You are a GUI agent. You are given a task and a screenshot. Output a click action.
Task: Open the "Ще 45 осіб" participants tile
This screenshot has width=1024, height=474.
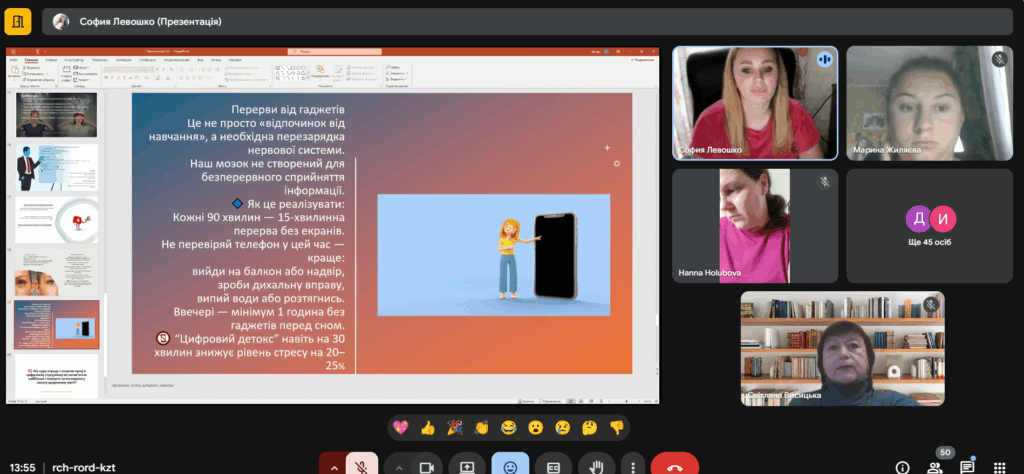click(x=930, y=225)
